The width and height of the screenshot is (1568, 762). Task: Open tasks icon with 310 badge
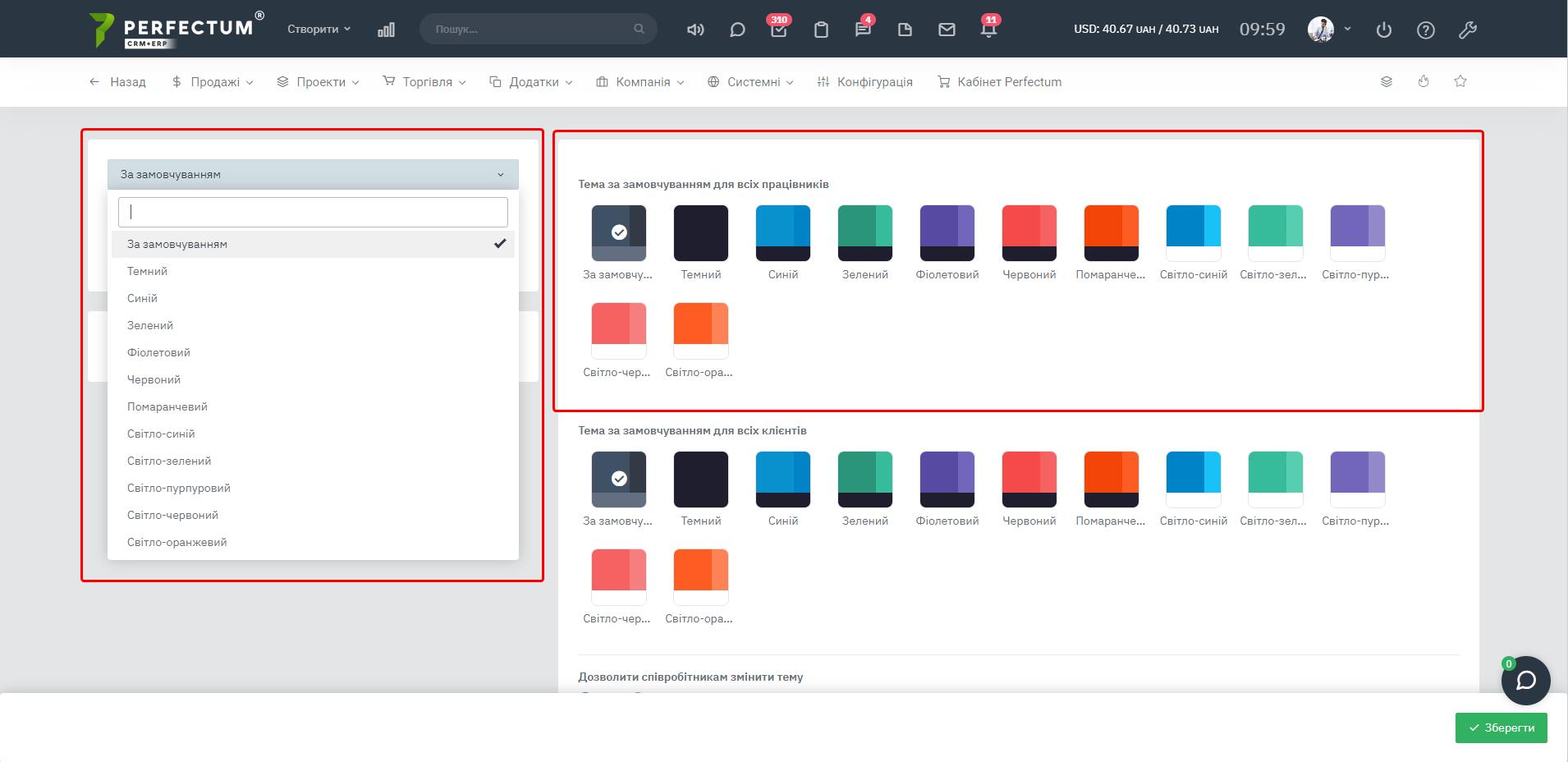tap(778, 30)
